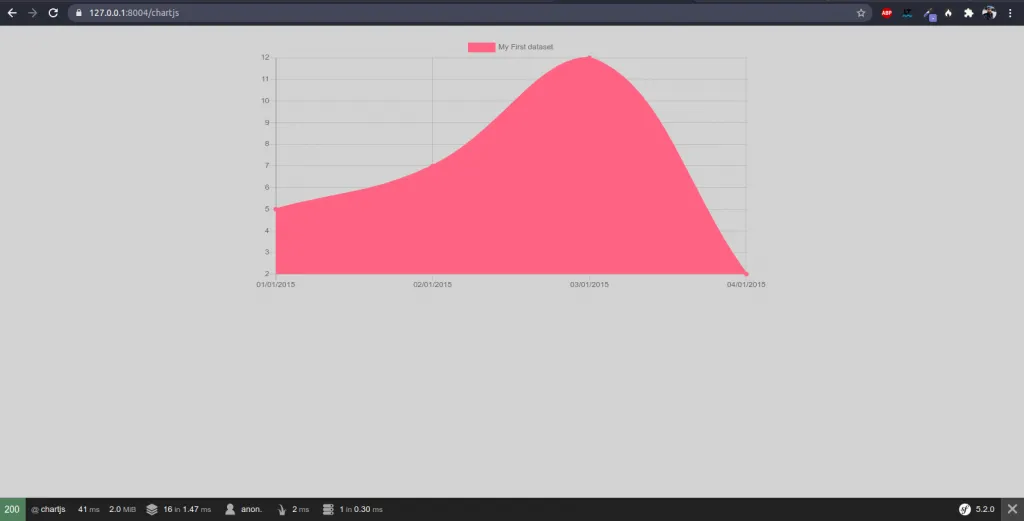Click the pink legend color box
This screenshot has width=1024, height=521.
point(481,47)
